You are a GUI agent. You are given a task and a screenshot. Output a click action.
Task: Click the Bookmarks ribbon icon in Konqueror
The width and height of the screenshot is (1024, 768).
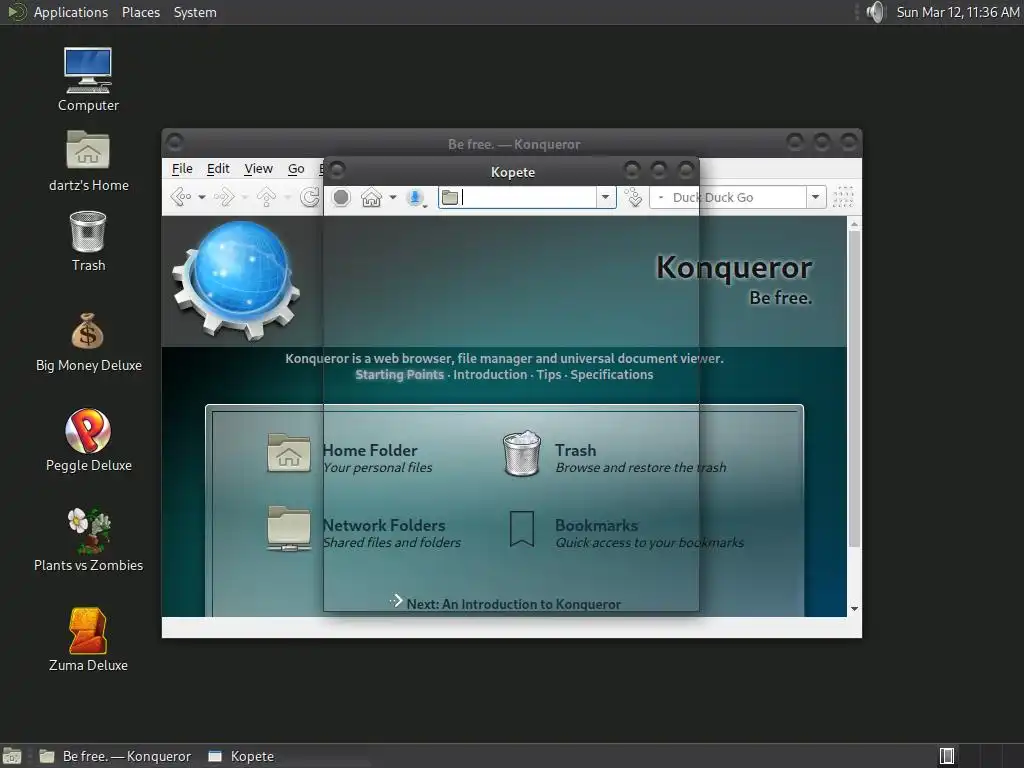(x=522, y=528)
